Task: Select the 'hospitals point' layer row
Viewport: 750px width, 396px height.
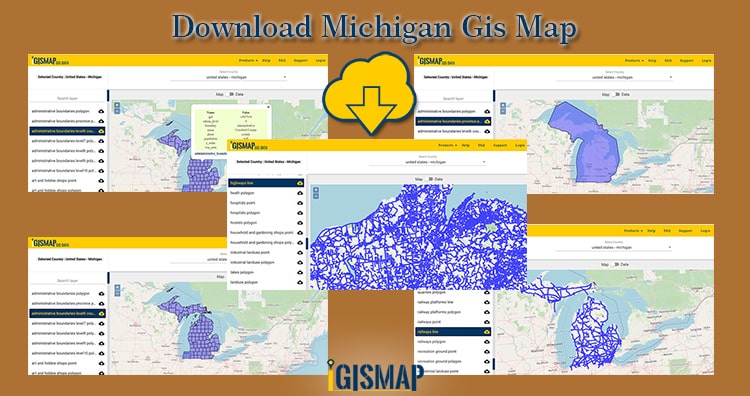Action: pos(266,203)
